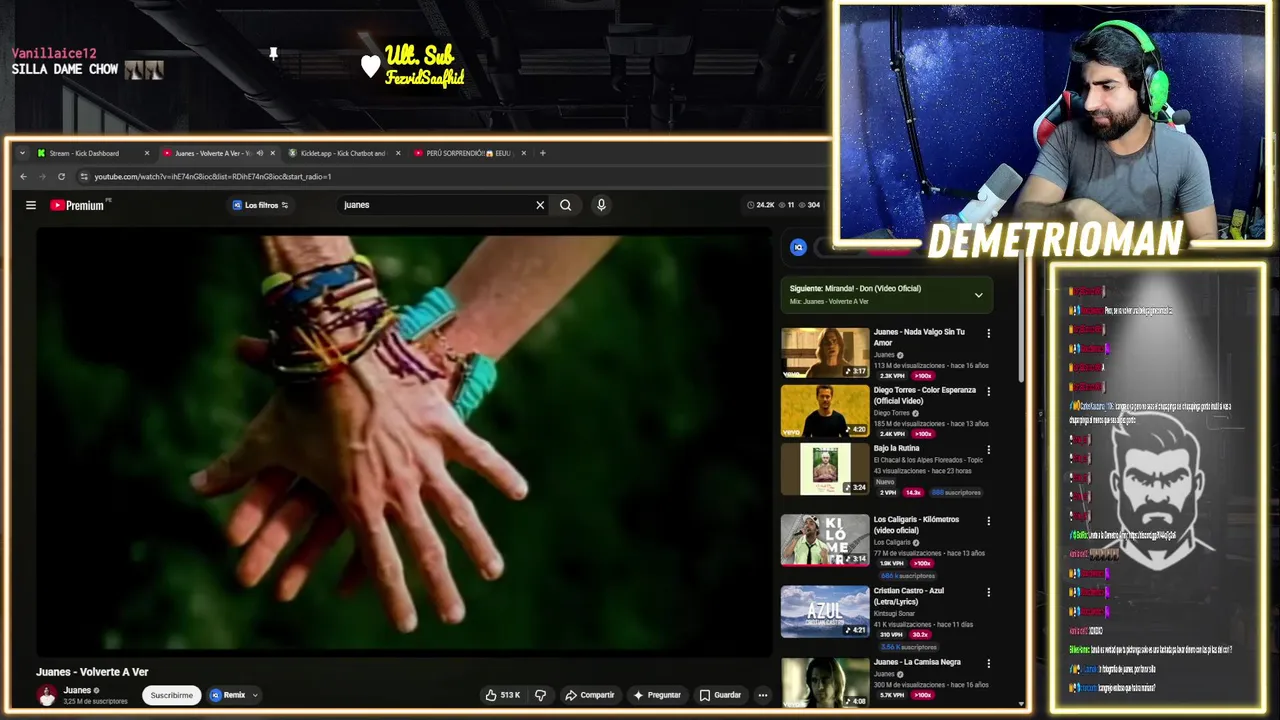Open options for 'Nada Valgo Sin Tu Amor'
1280x720 pixels.
tap(989, 334)
